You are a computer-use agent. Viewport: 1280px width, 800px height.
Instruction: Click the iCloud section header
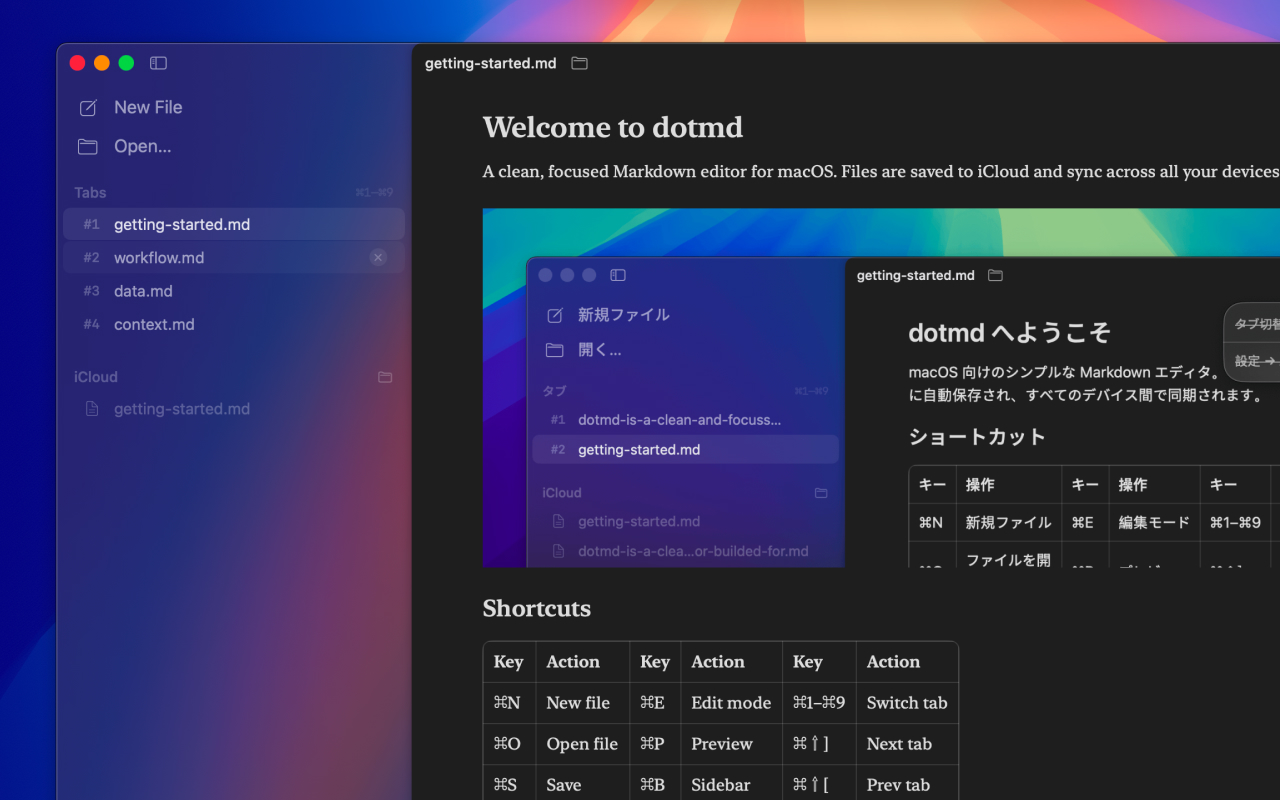click(x=96, y=377)
